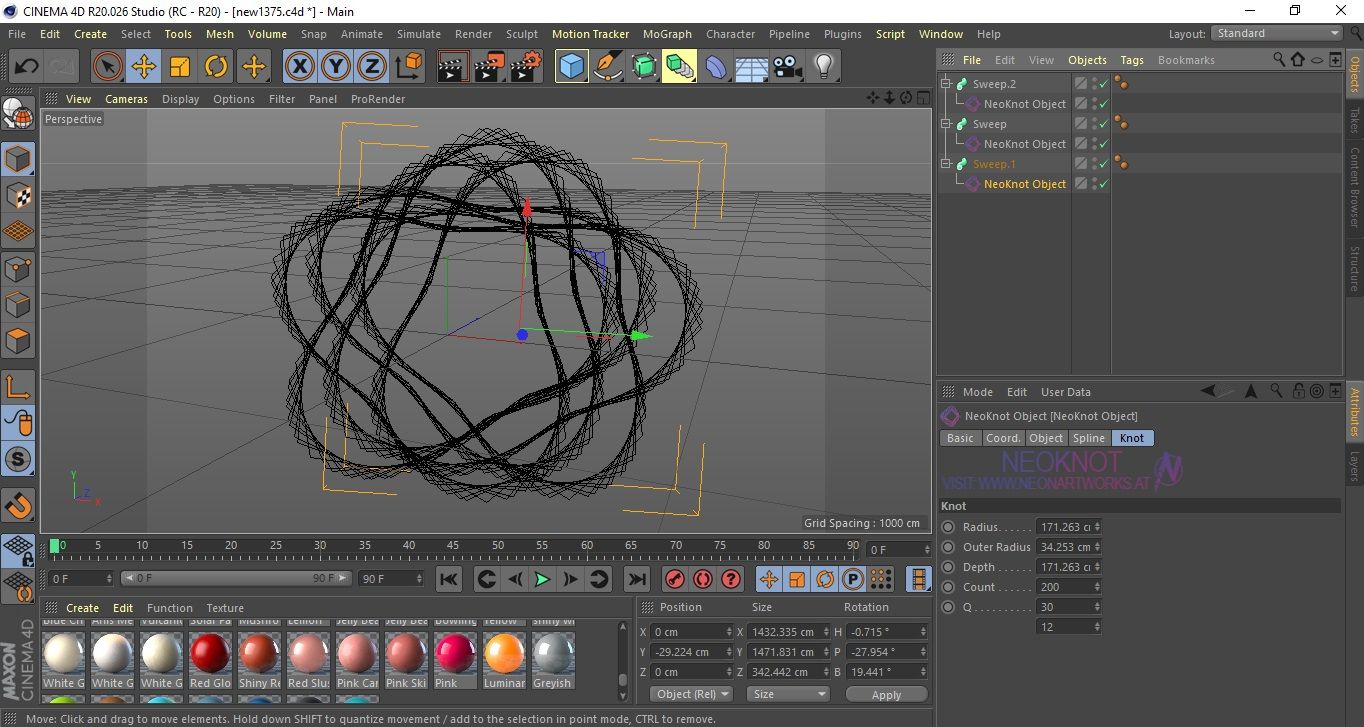Switch to the Knot tab
Viewport: 1364px width, 727px height.
coord(1132,438)
